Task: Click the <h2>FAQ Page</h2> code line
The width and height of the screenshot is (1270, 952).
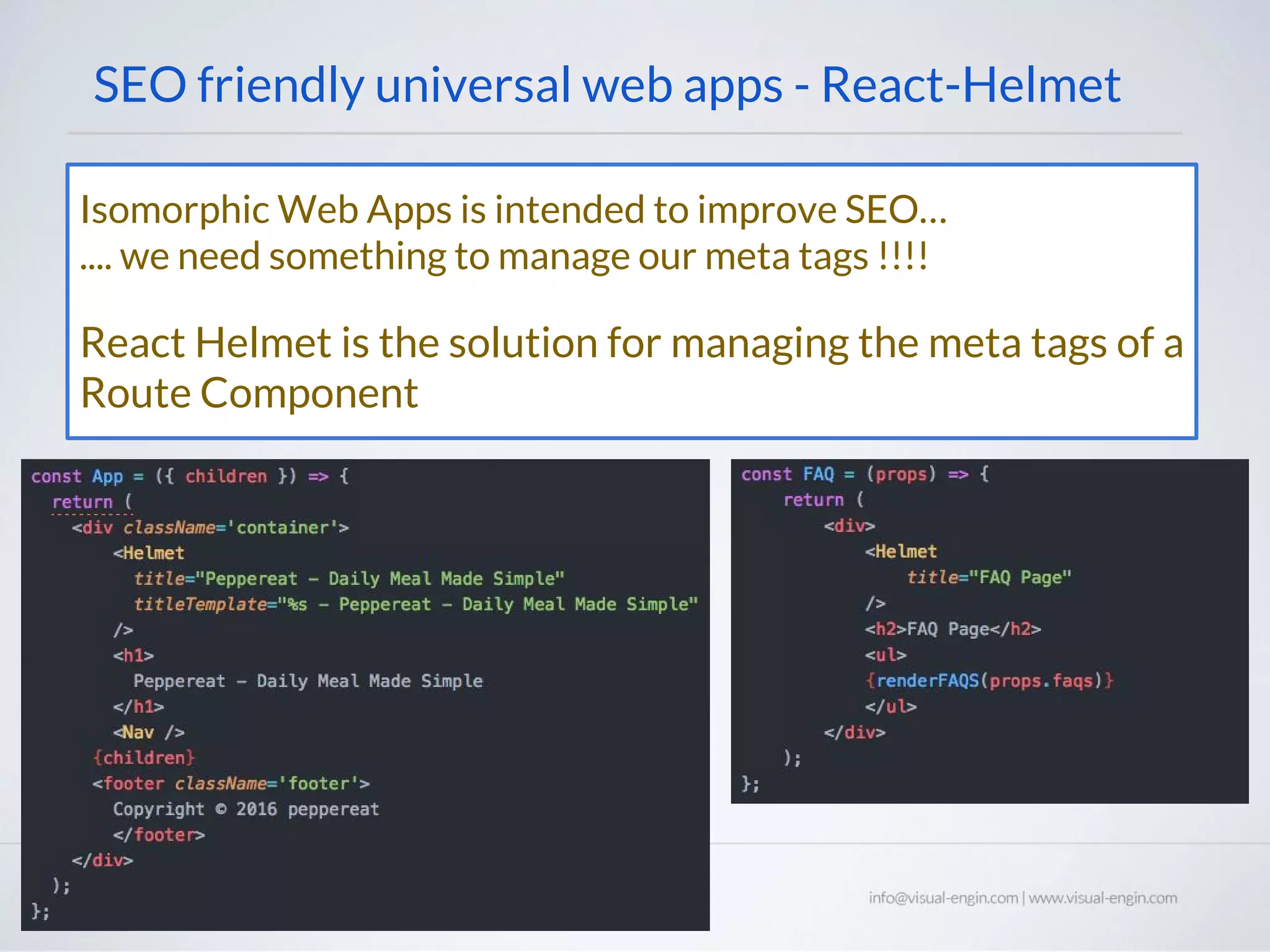Action: click(x=952, y=630)
